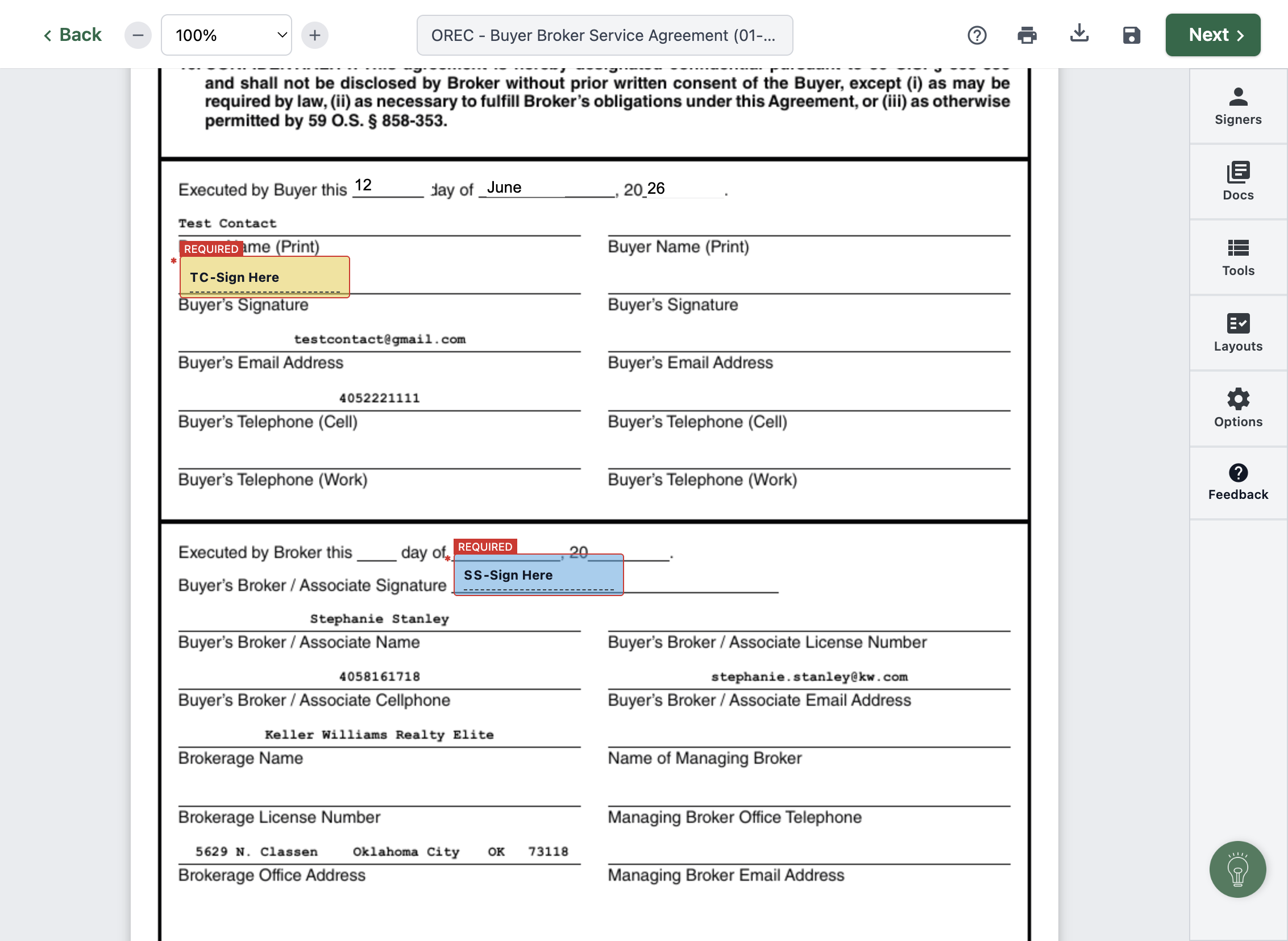Proceed with the Next button
The height and width of the screenshot is (941, 1288).
coord(1212,35)
